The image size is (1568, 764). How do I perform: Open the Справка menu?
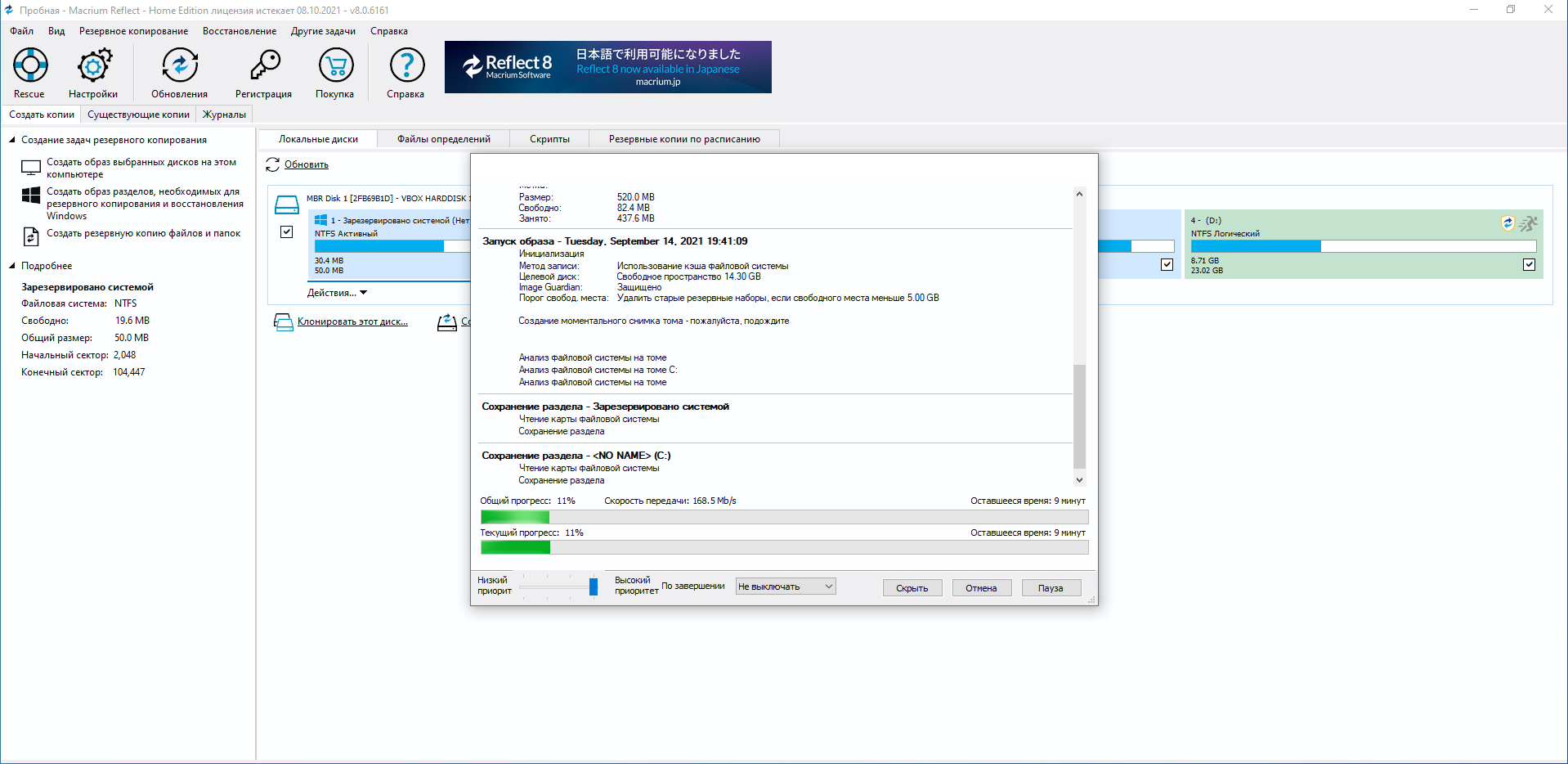click(389, 31)
